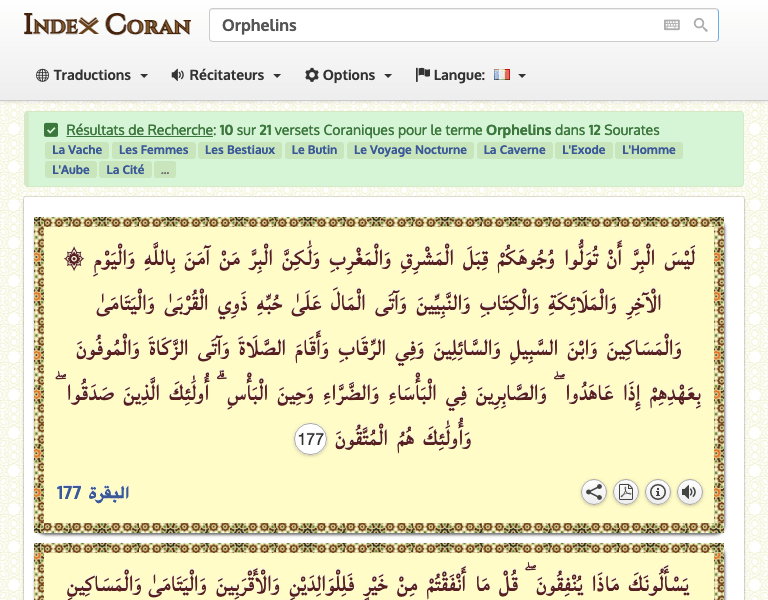Click the Index Coran logo
Screen dimensions: 768x600
coord(107,24)
